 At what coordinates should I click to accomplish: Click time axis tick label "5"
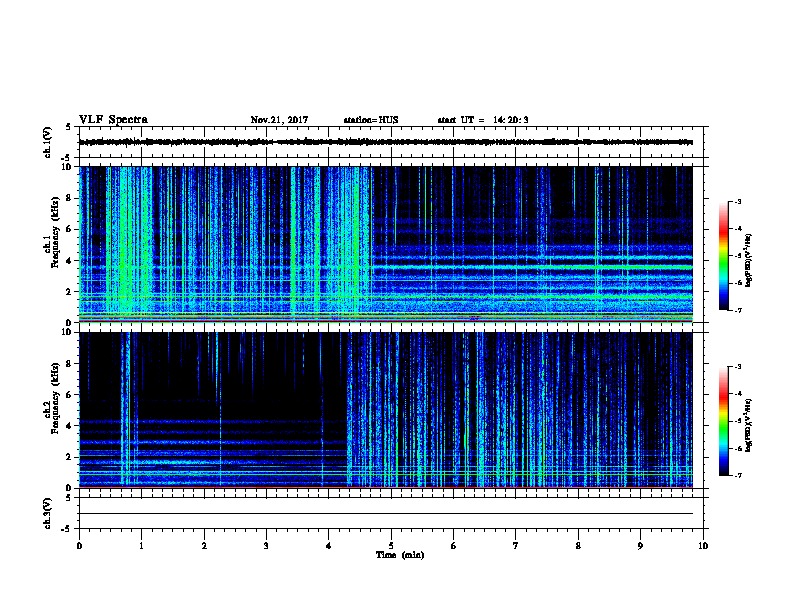coord(391,546)
